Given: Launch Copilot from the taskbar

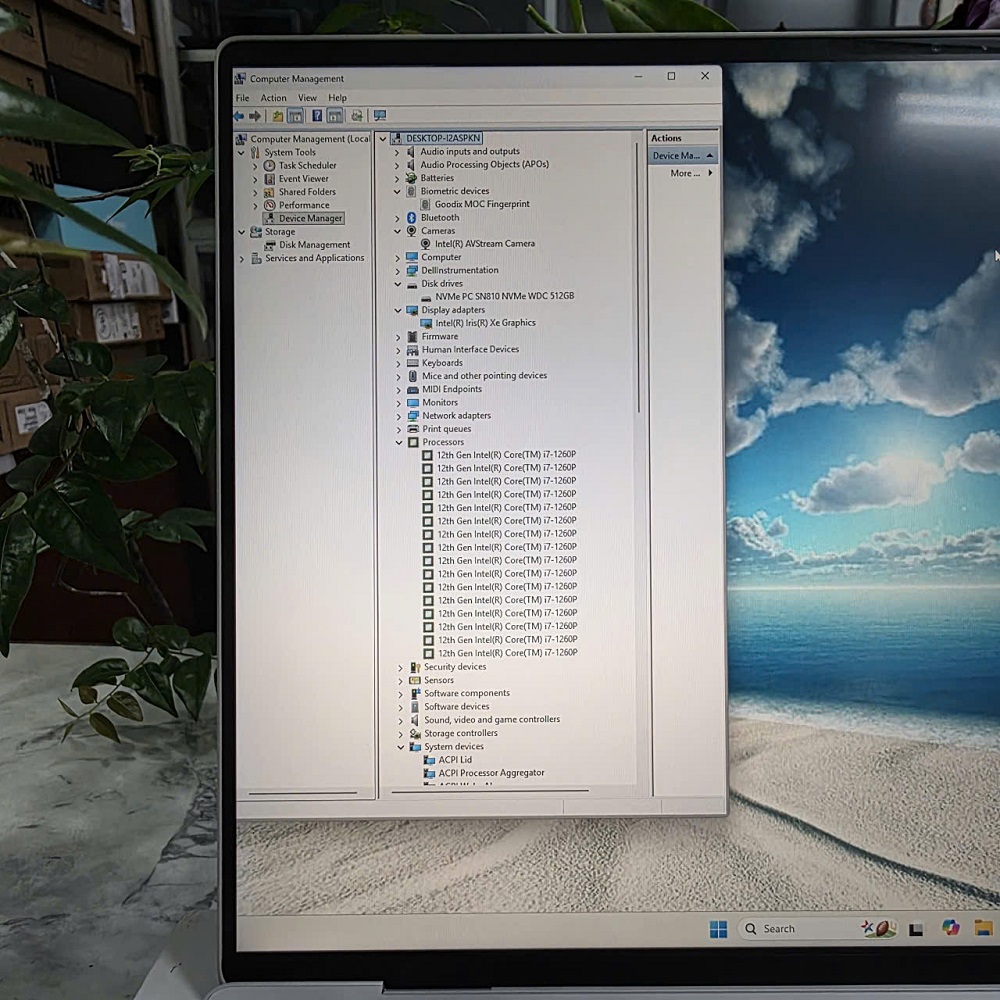Looking at the screenshot, I should (950, 927).
